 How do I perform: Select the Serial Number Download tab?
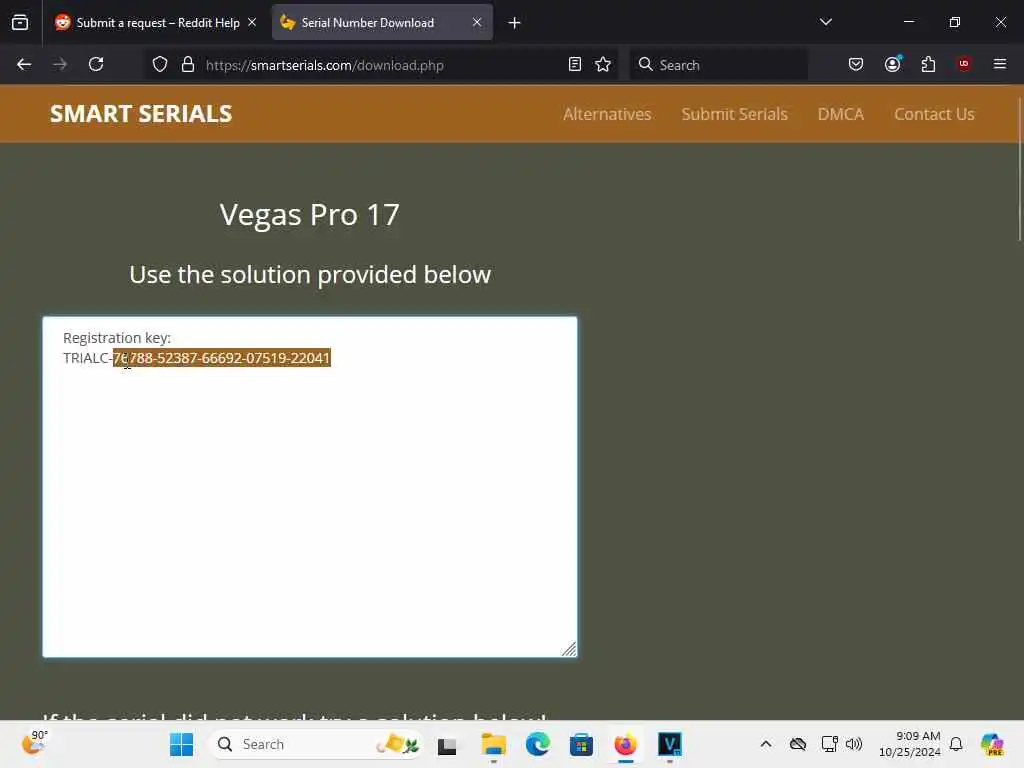(382, 22)
